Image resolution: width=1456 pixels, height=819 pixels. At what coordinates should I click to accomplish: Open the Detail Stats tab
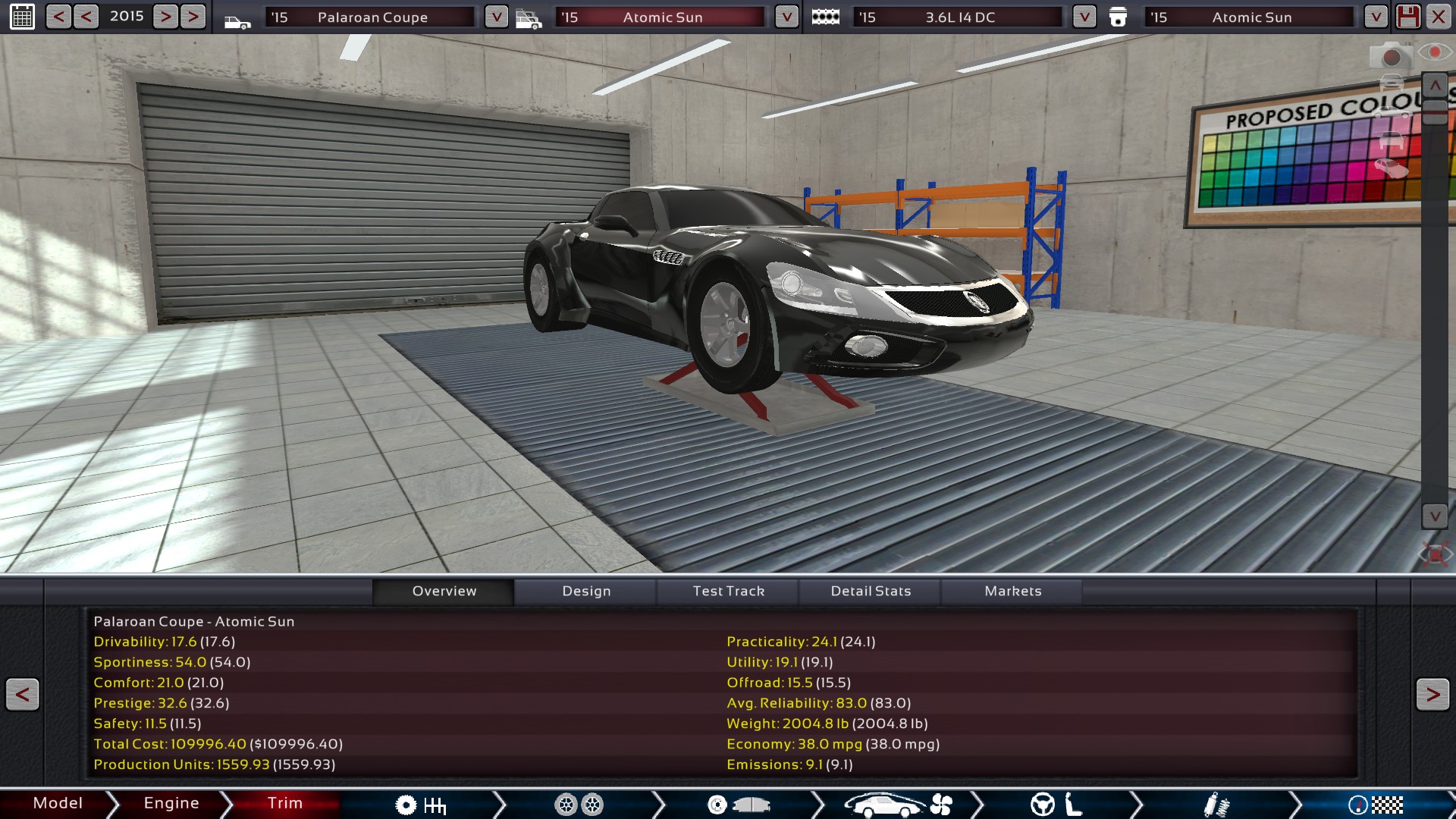click(x=870, y=591)
